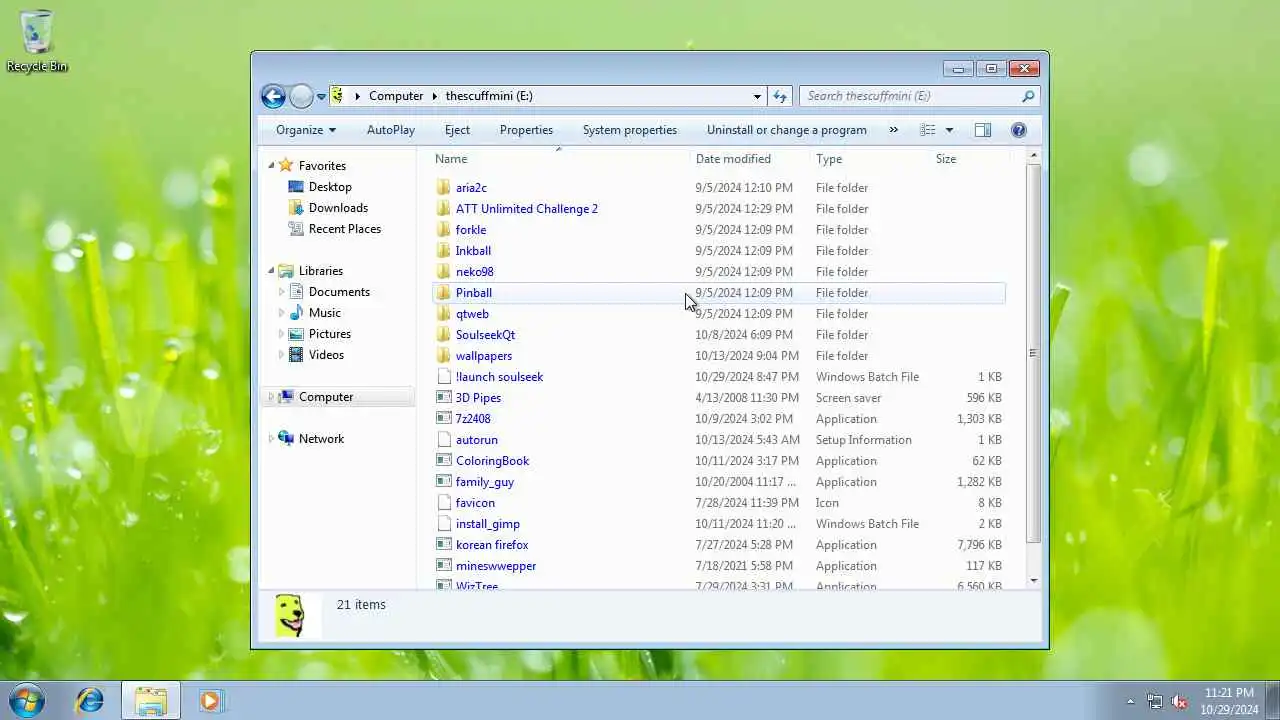Show more toolbar commands chevron
This screenshot has height=720, width=1280.
894,130
